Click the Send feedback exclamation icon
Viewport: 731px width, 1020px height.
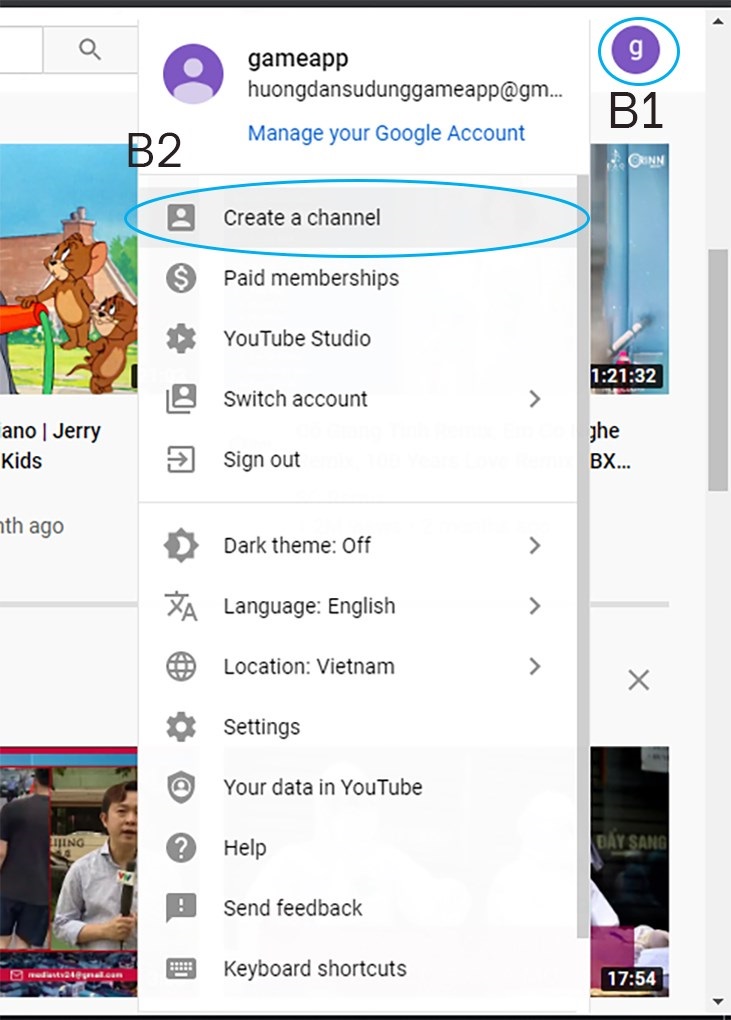point(181,908)
